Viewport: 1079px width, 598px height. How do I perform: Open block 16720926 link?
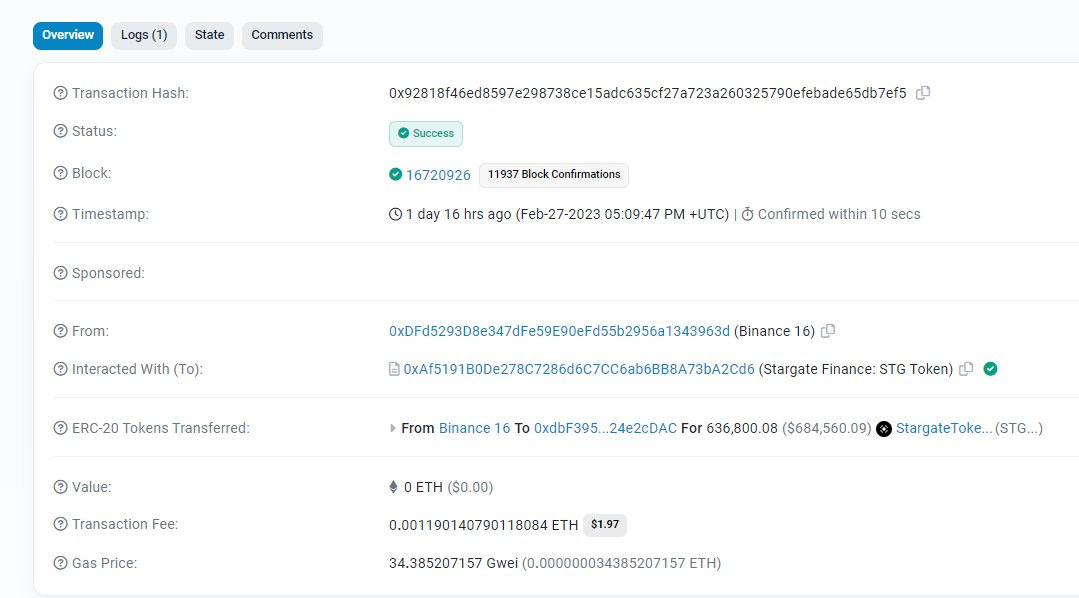438,175
